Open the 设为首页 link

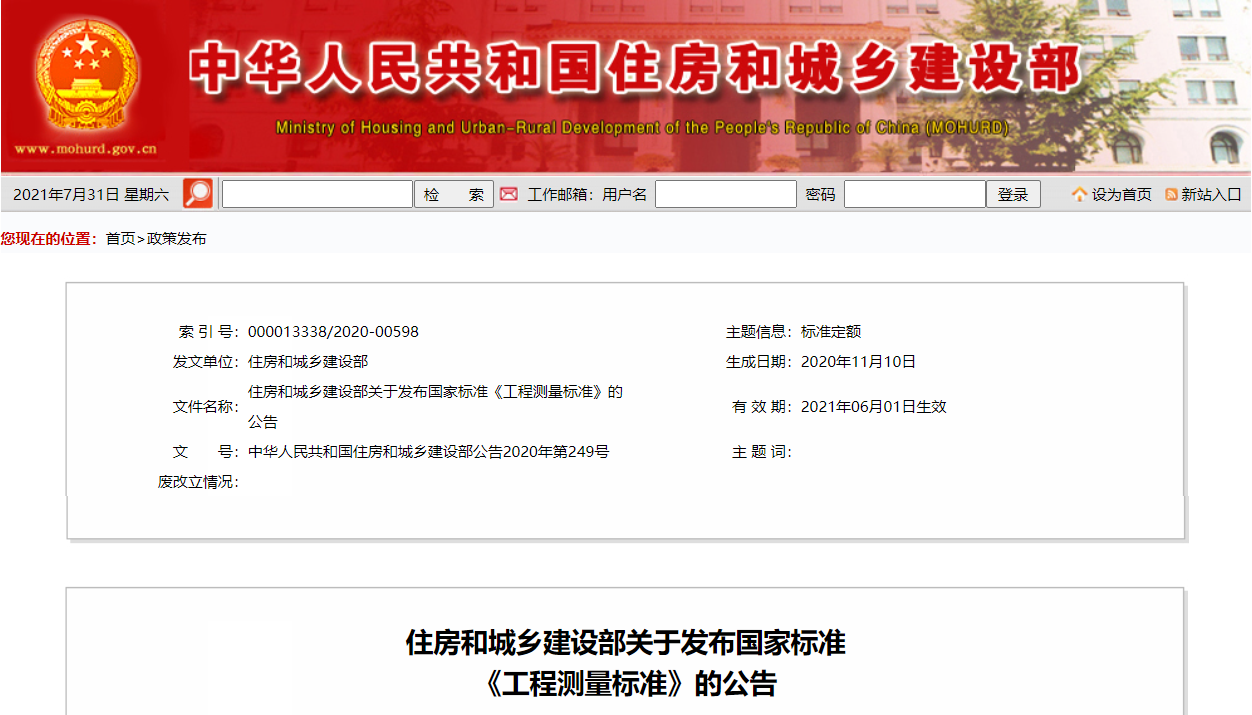(1121, 195)
